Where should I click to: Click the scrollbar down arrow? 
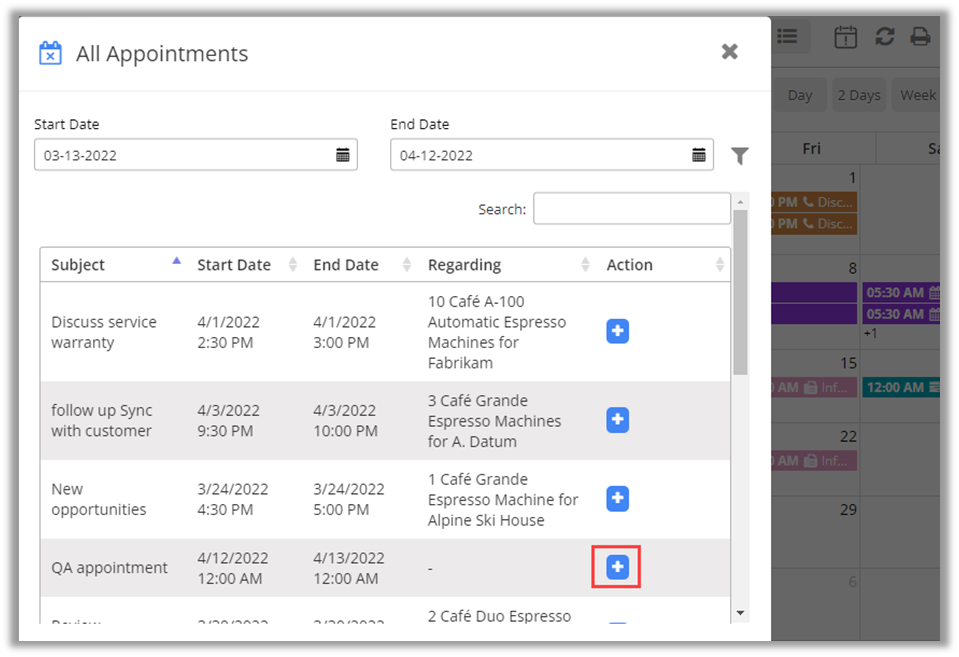coord(740,612)
